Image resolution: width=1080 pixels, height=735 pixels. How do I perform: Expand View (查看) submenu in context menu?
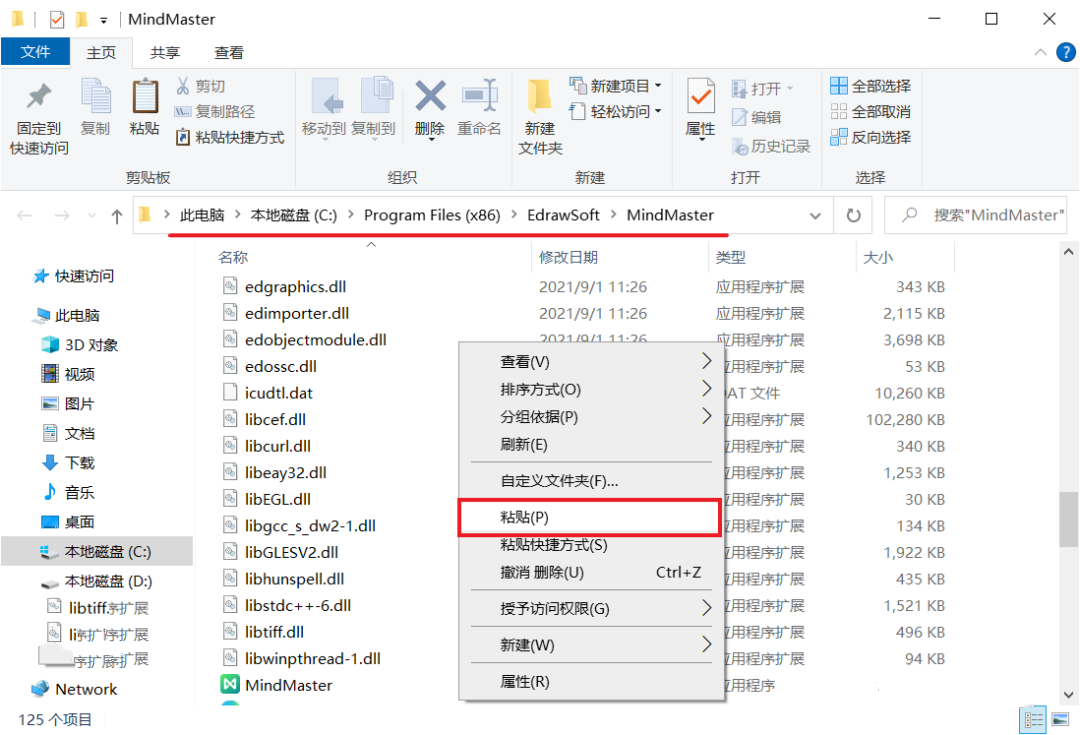click(592, 362)
